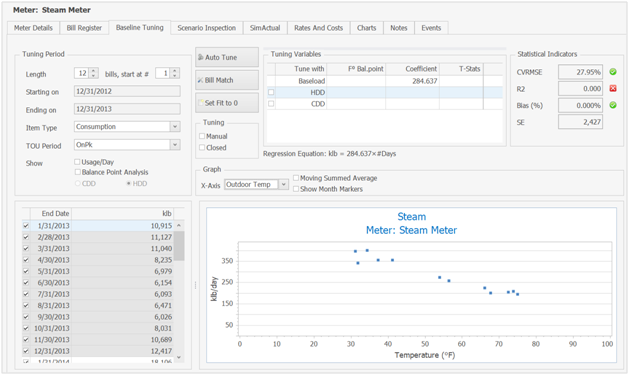This screenshot has height=375, width=630.
Task: Click the R2 value 0.000 field
Action: pyautogui.click(x=580, y=88)
